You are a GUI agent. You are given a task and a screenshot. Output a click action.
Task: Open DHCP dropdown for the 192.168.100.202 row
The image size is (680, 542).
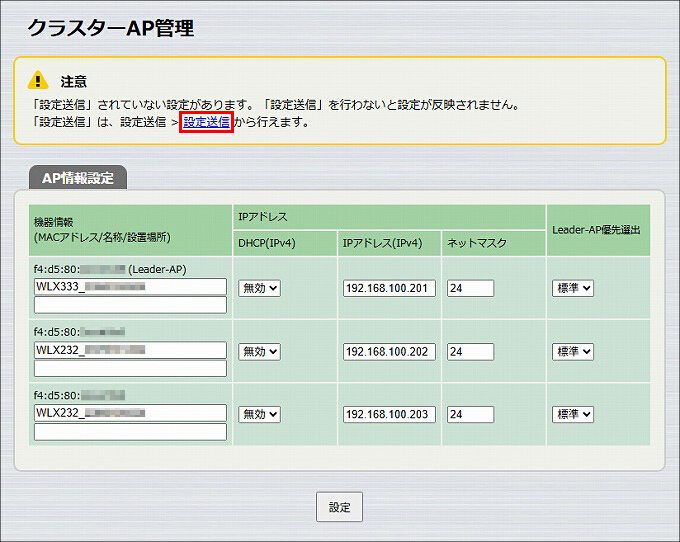[x=259, y=351]
